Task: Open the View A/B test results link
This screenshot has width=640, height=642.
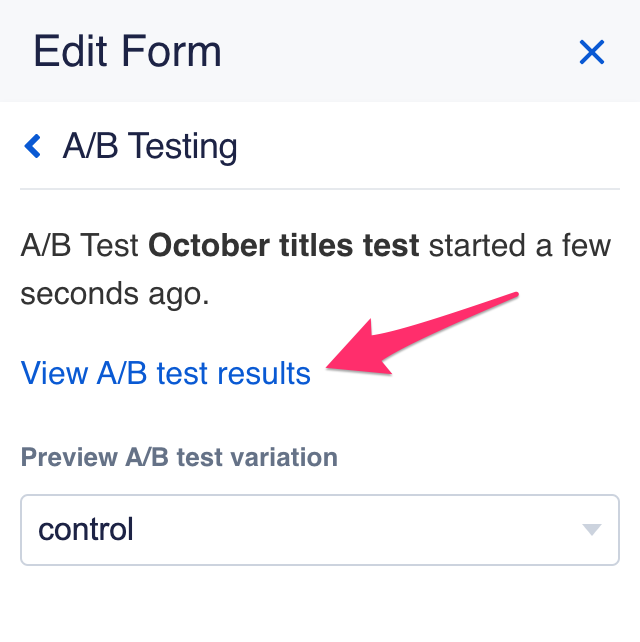Action: (x=166, y=373)
